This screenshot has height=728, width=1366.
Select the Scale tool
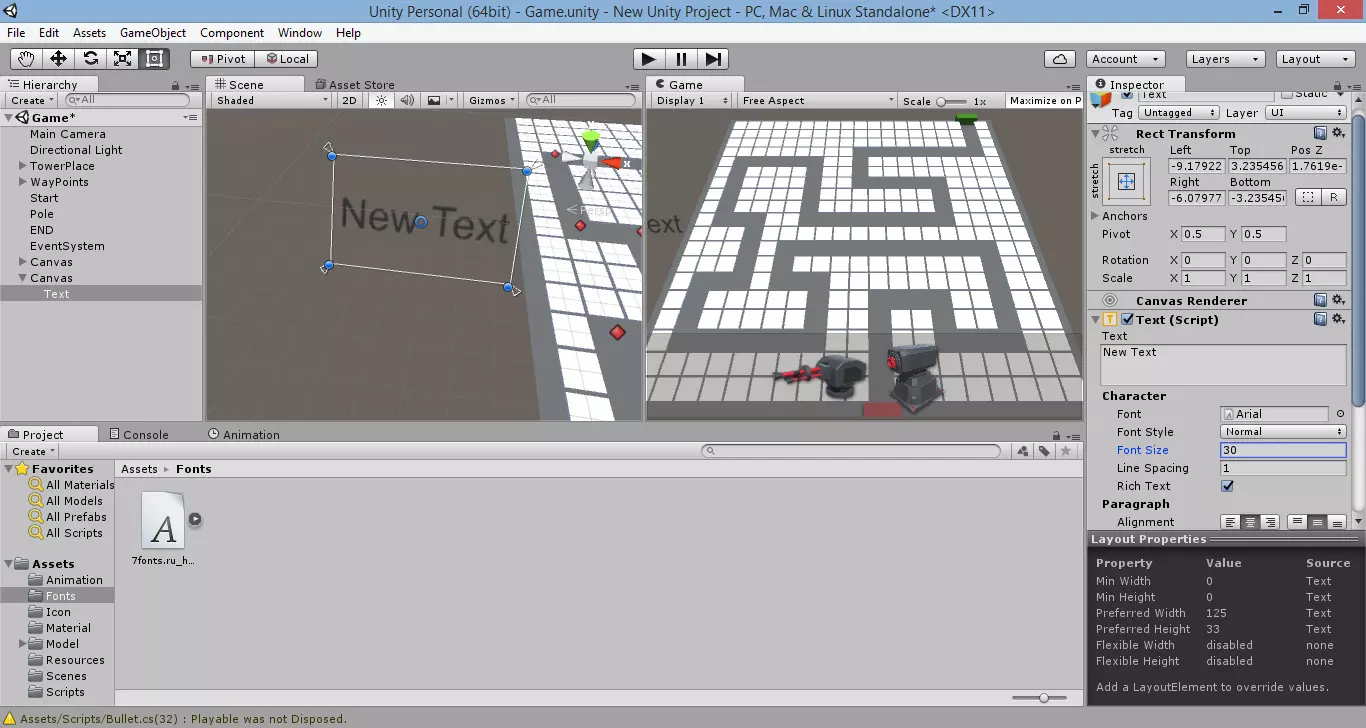click(x=122, y=59)
